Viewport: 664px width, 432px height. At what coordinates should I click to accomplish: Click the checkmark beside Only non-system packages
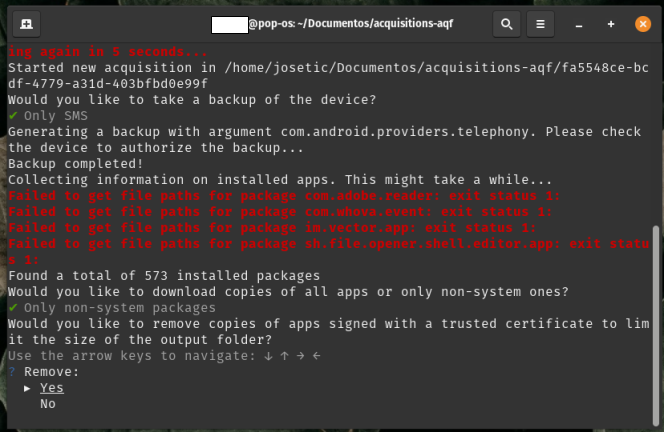(x=12, y=308)
